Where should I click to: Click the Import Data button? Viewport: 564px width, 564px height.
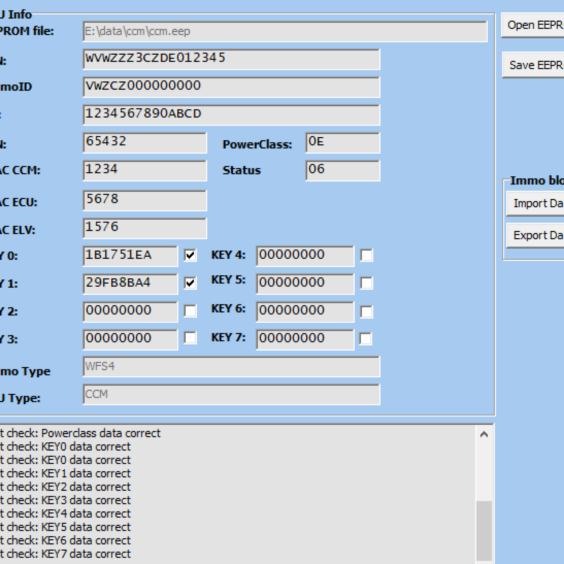(535, 204)
